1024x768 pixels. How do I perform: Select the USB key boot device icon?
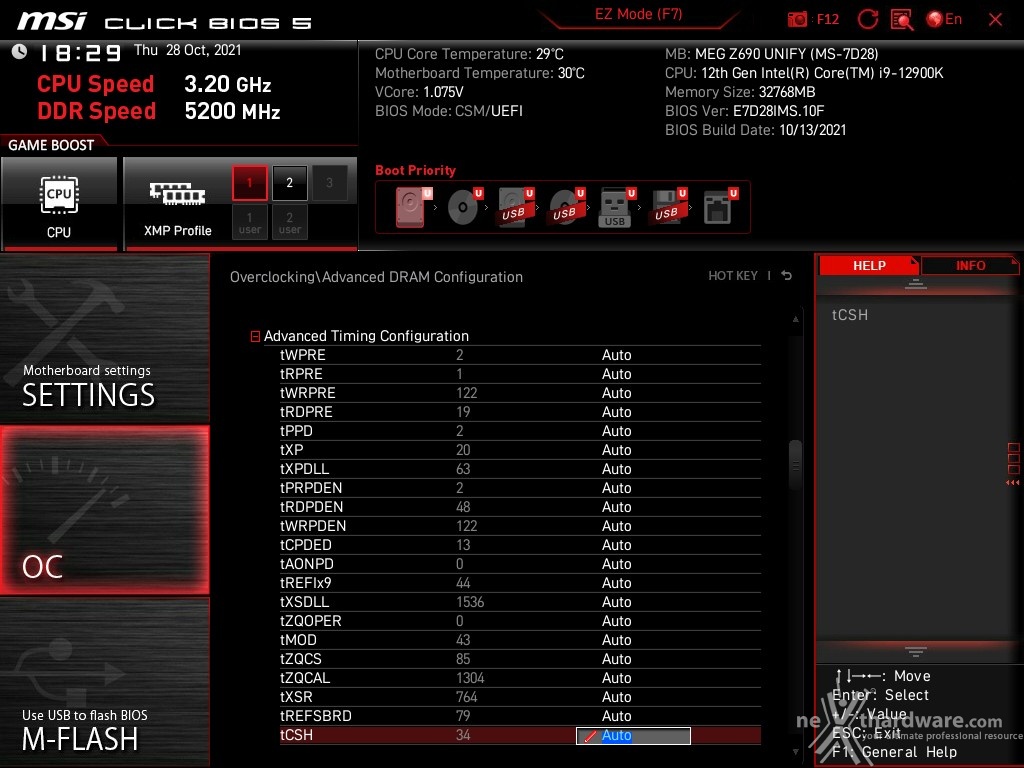point(616,208)
